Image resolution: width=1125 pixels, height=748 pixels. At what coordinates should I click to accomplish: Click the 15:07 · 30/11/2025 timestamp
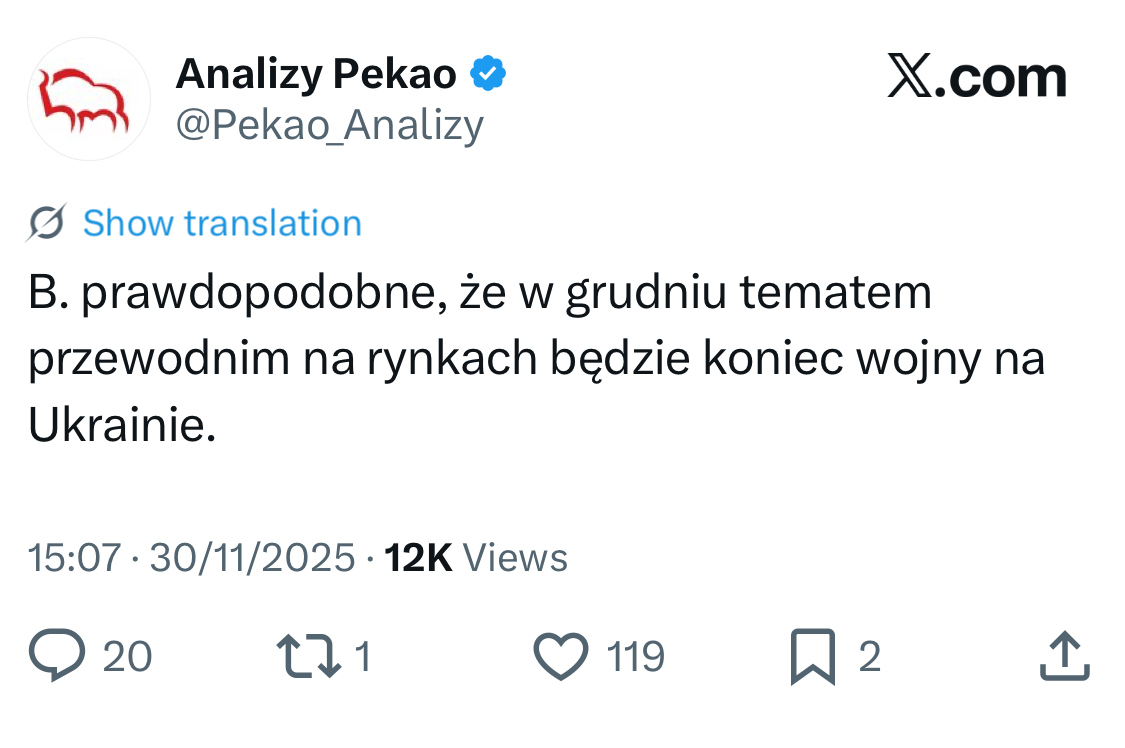click(192, 557)
